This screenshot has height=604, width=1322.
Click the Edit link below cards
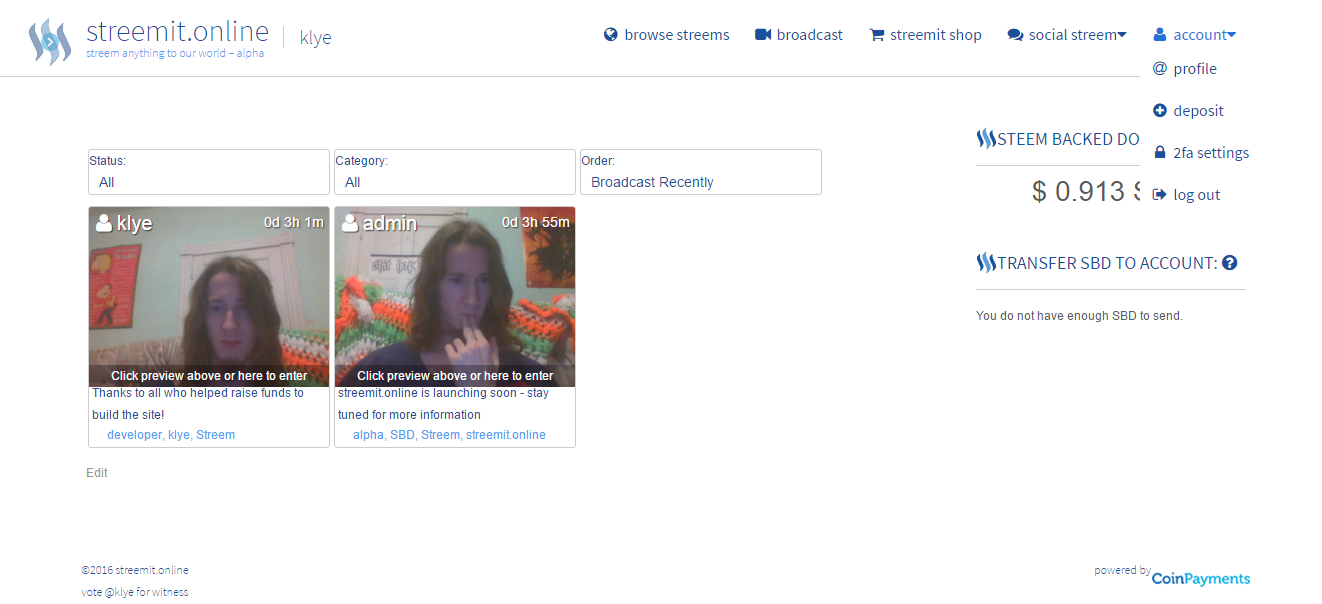pos(97,473)
